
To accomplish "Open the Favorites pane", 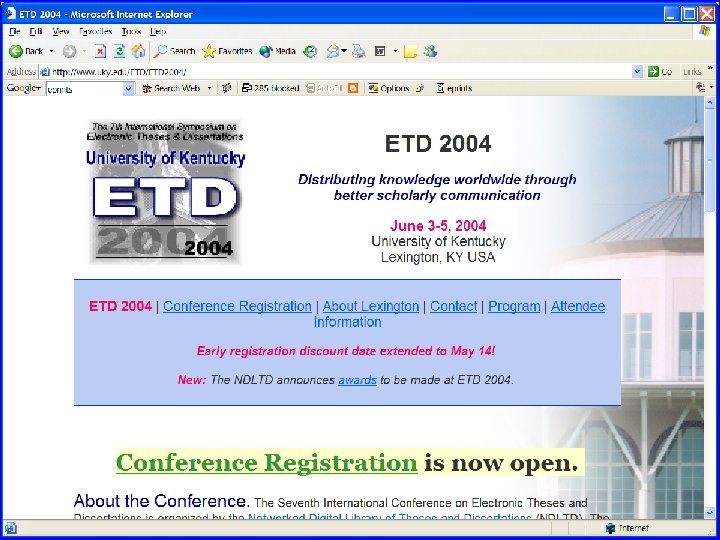I will (x=227, y=51).
